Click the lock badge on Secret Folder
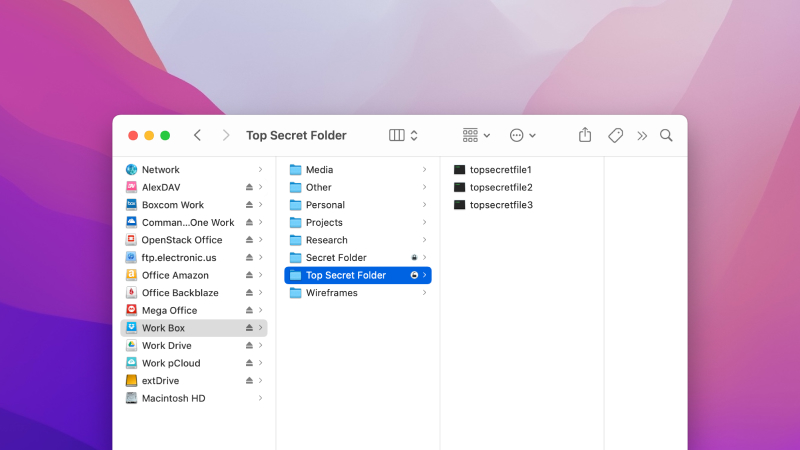This screenshot has width=800, height=450. pos(414,258)
